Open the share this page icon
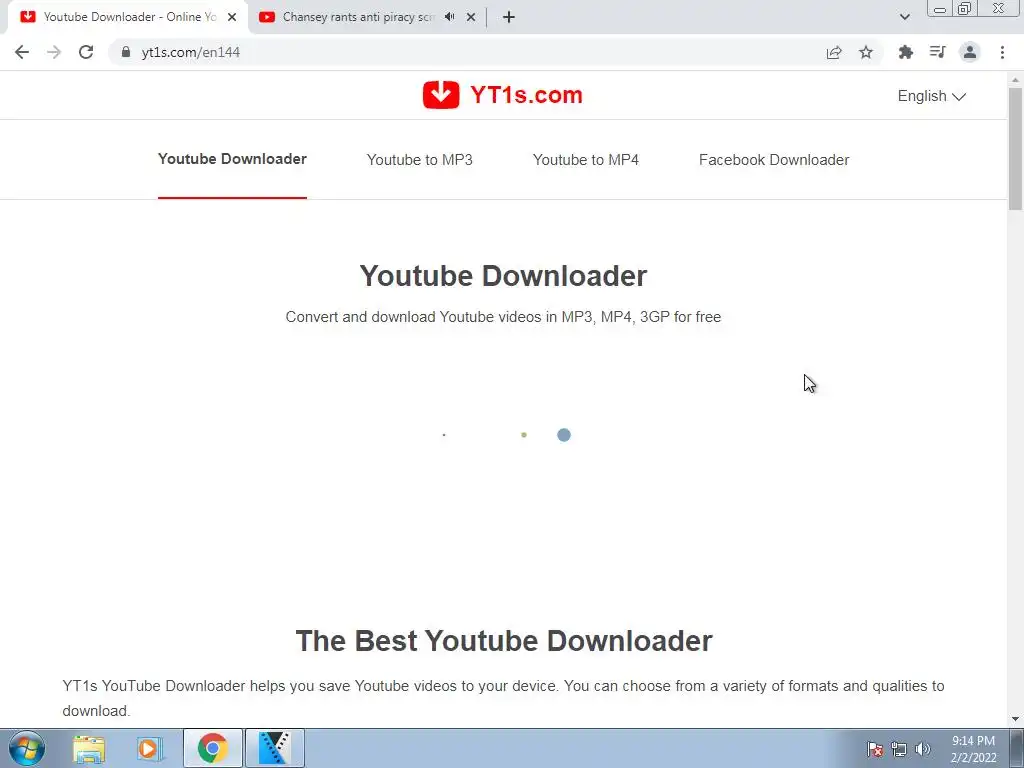1024x768 pixels. [834, 52]
